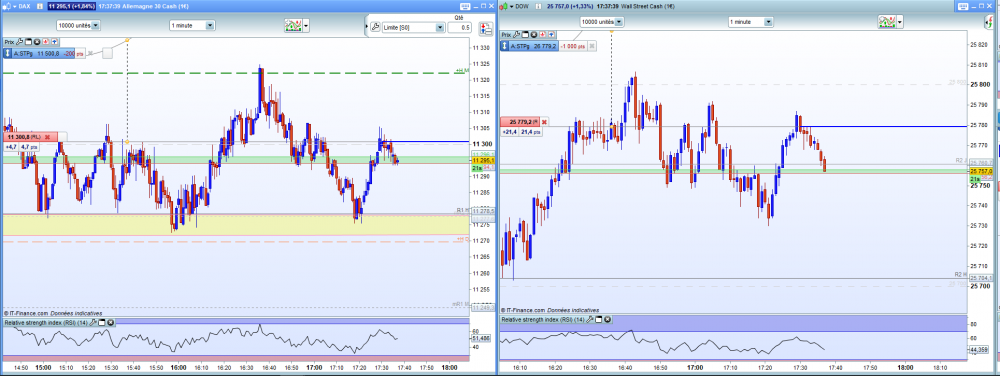Viewport: 1000px width, 376px height.
Task: Open order ticket icon beside Qté field
Action: tap(486, 28)
